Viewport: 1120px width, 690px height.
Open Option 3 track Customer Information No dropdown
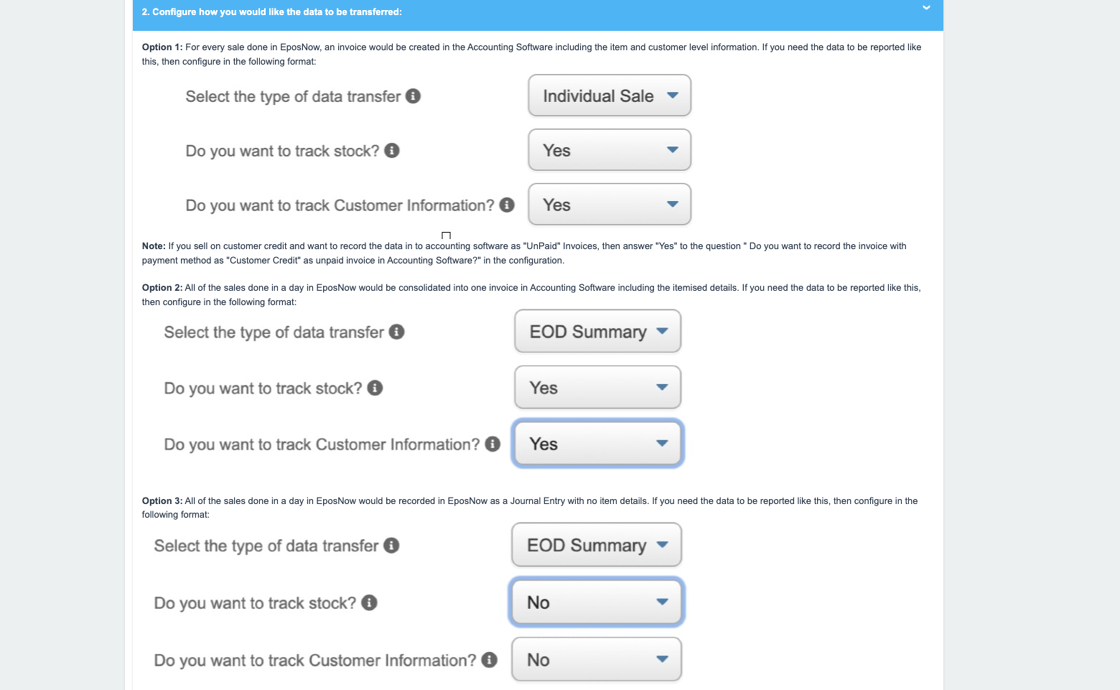point(596,660)
